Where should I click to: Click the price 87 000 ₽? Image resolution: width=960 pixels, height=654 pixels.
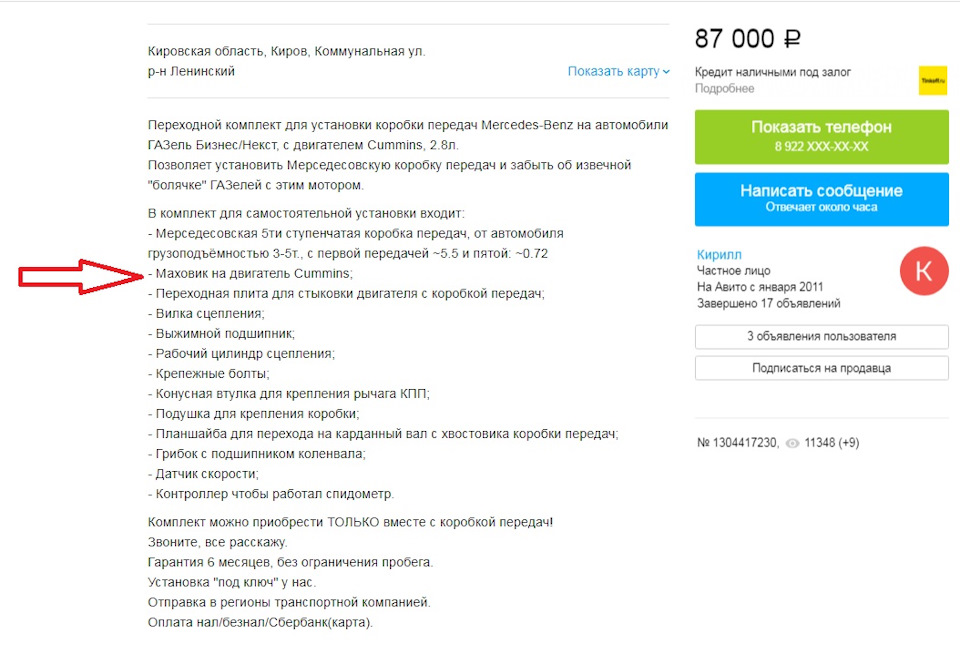(747, 38)
